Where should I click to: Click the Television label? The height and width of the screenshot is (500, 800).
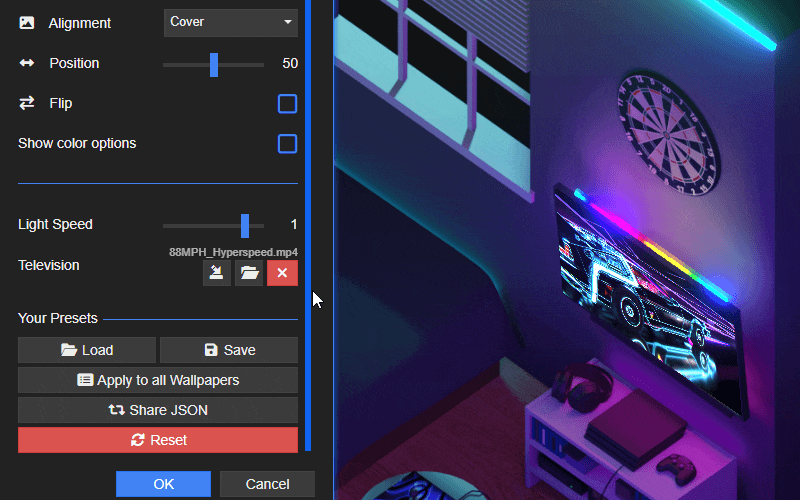coord(48,265)
